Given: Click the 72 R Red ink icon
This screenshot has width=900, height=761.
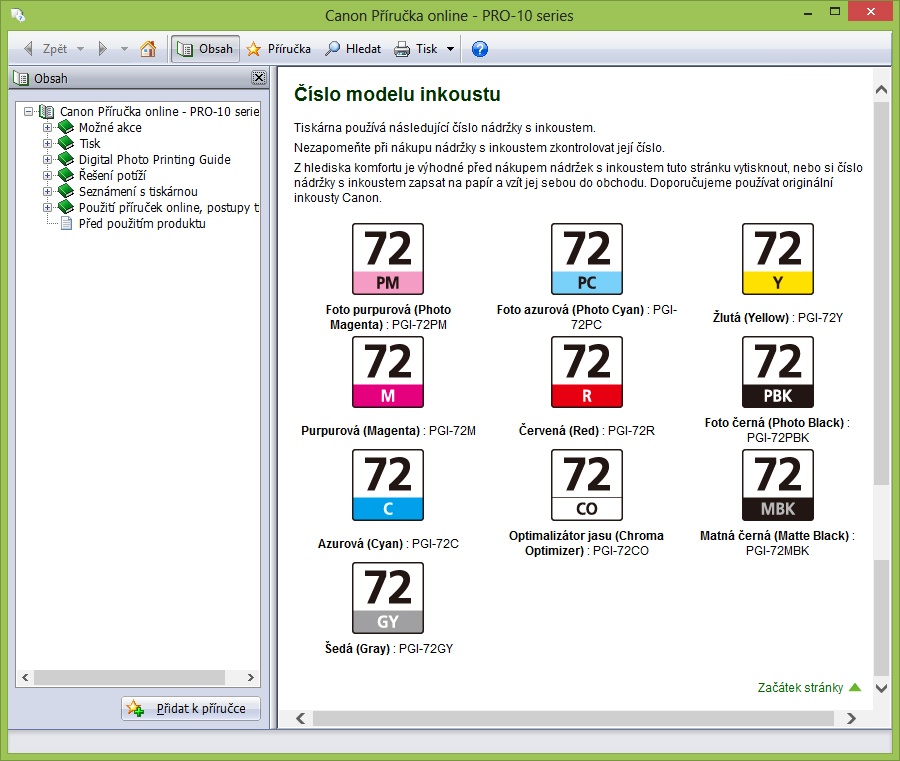Looking at the screenshot, I should (x=587, y=372).
